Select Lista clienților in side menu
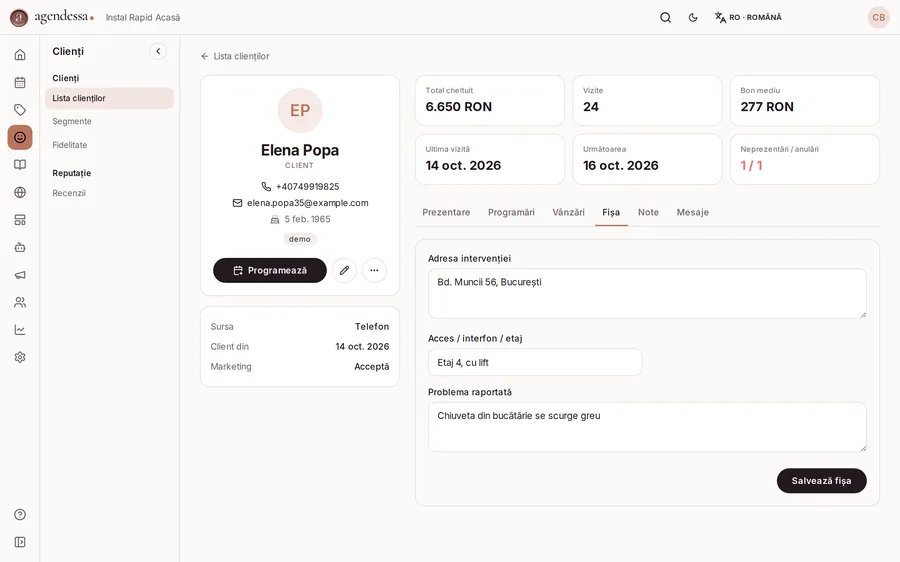900x562 pixels. [x=109, y=98]
